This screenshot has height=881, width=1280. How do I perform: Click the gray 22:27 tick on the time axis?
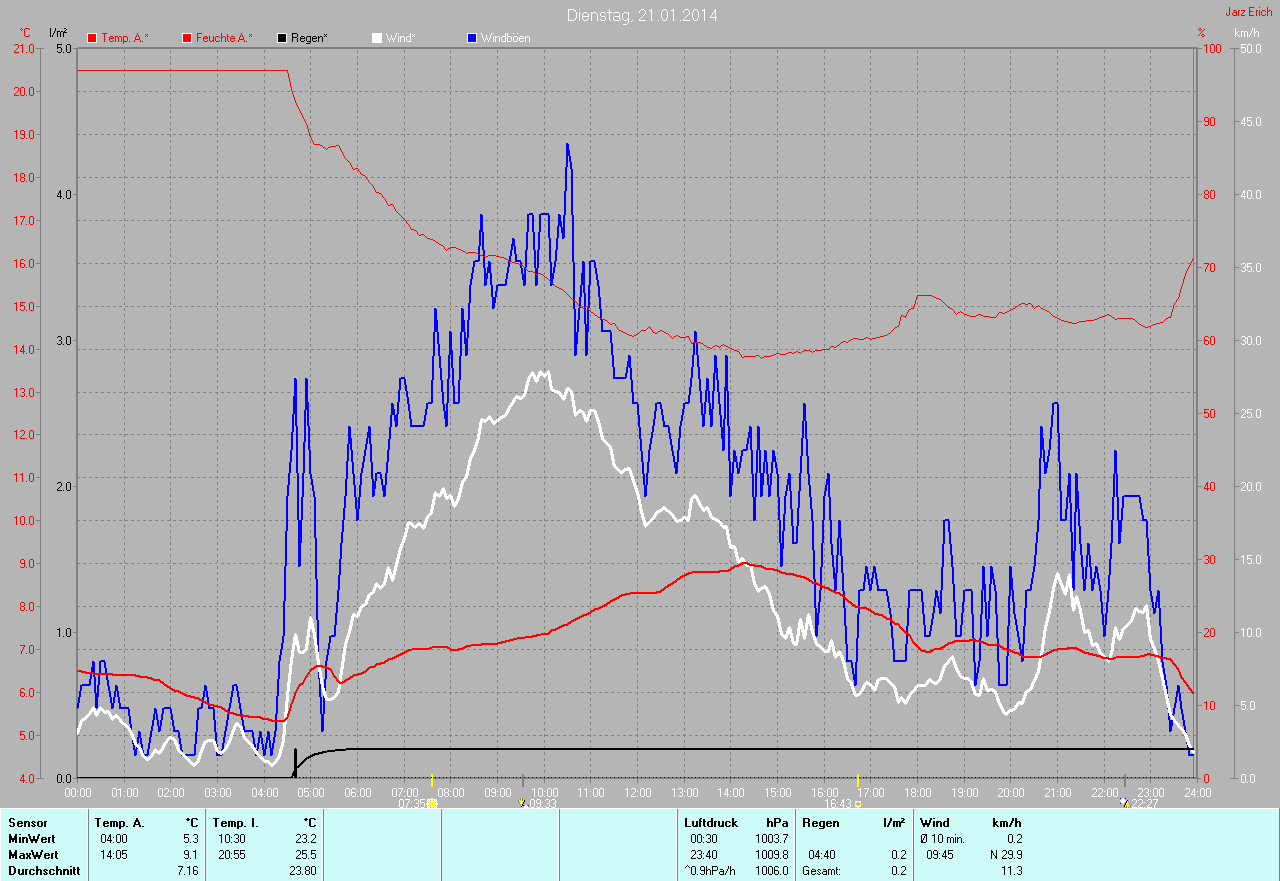click(x=1125, y=780)
